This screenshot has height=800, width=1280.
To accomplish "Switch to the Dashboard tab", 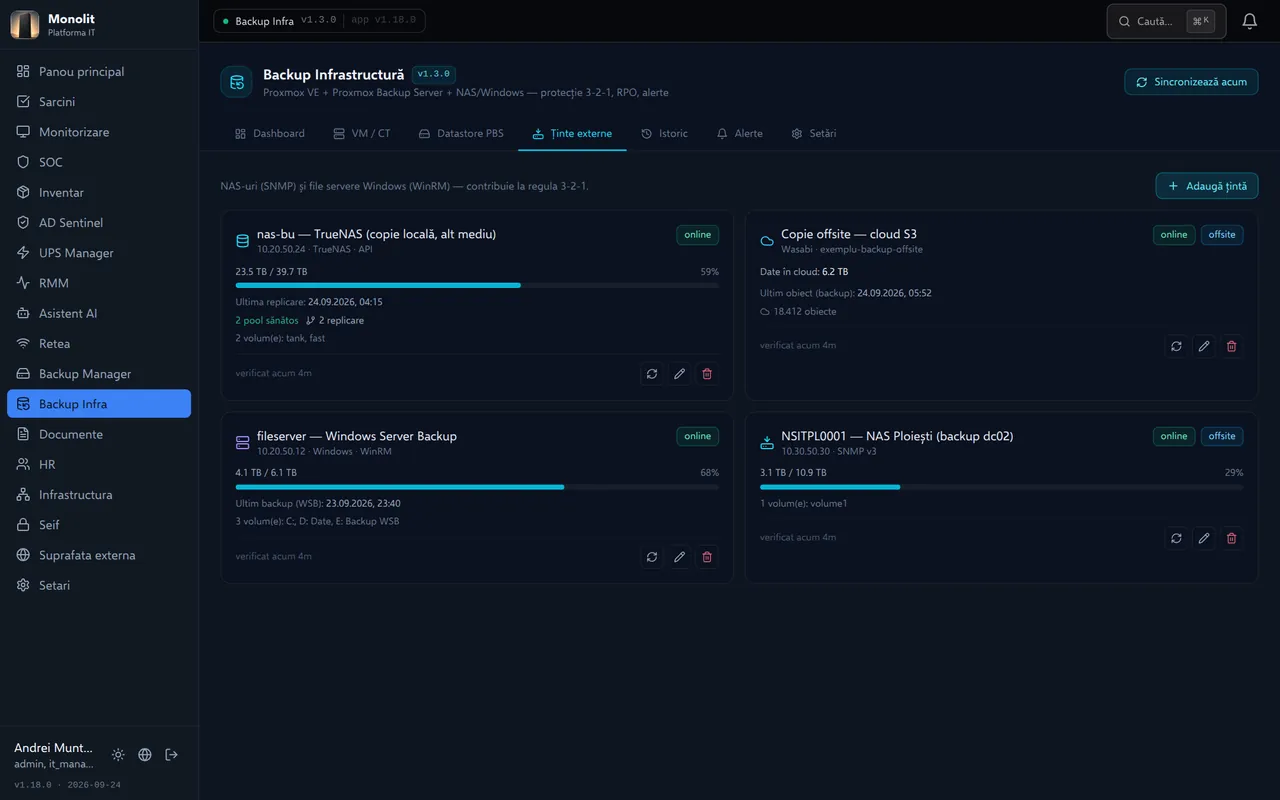I will 269,134.
